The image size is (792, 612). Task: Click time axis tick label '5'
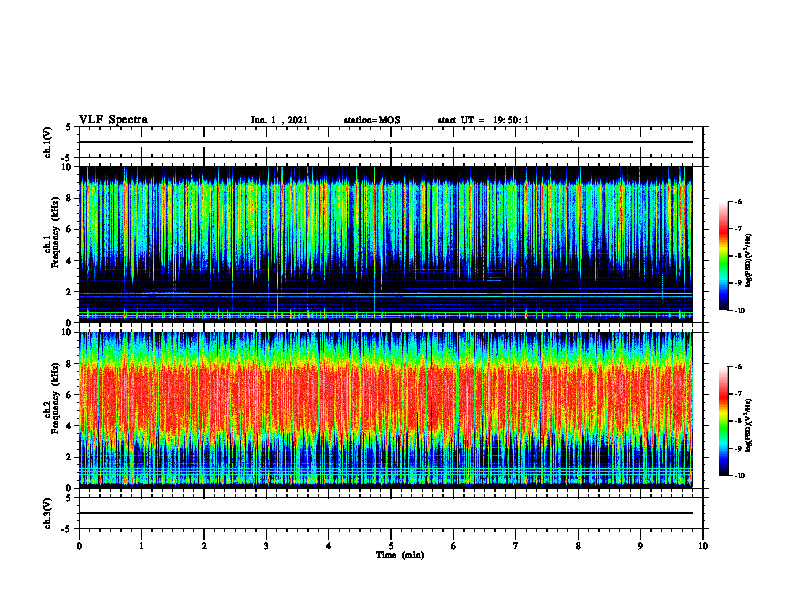pos(391,546)
